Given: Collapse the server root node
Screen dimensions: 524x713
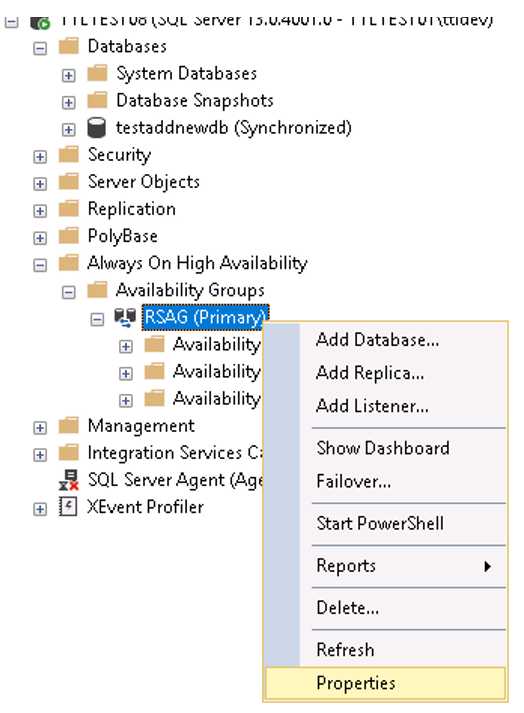Looking at the screenshot, I should point(11,21).
